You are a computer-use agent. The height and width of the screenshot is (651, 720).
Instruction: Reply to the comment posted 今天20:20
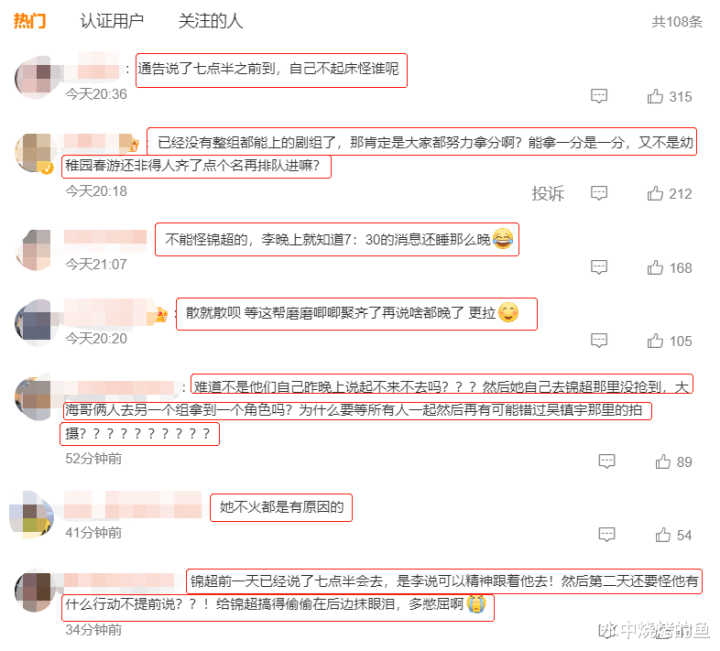(599, 341)
